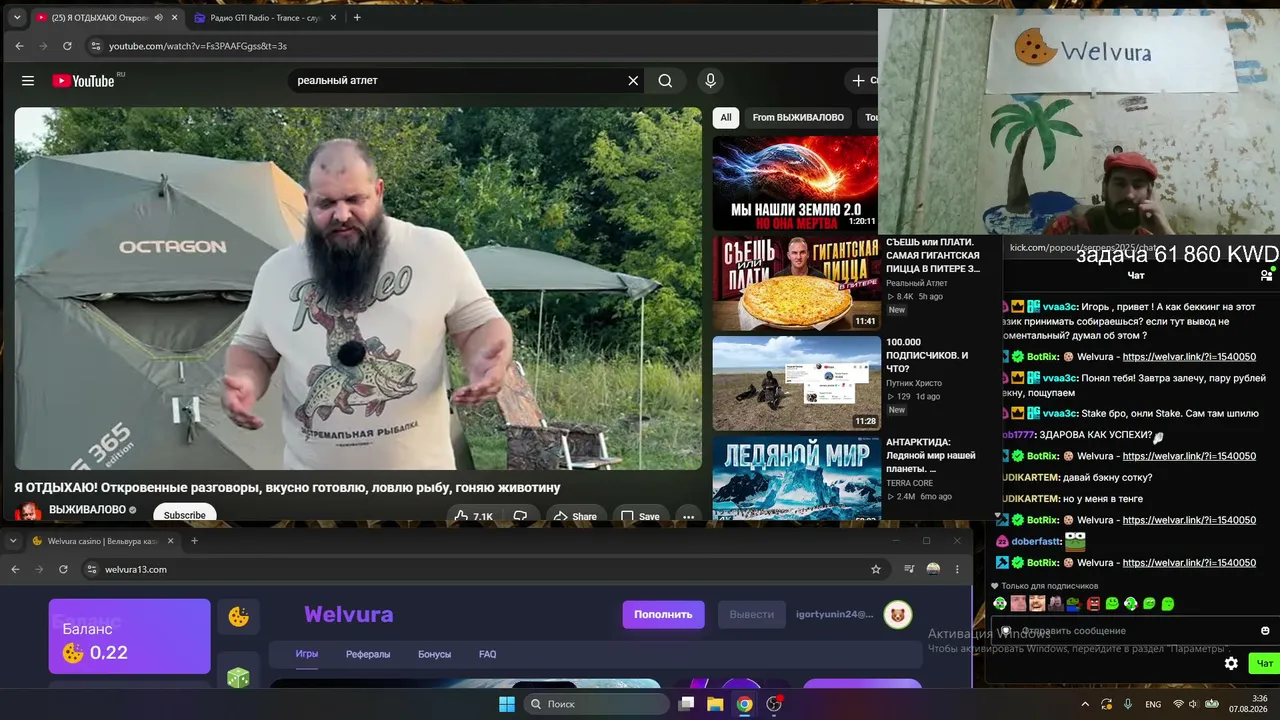The height and width of the screenshot is (720, 1280).
Task: Open the МЫ НАШЛИ ЗЕМЛЮ 2.0 thumbnail
Action: 796,183
